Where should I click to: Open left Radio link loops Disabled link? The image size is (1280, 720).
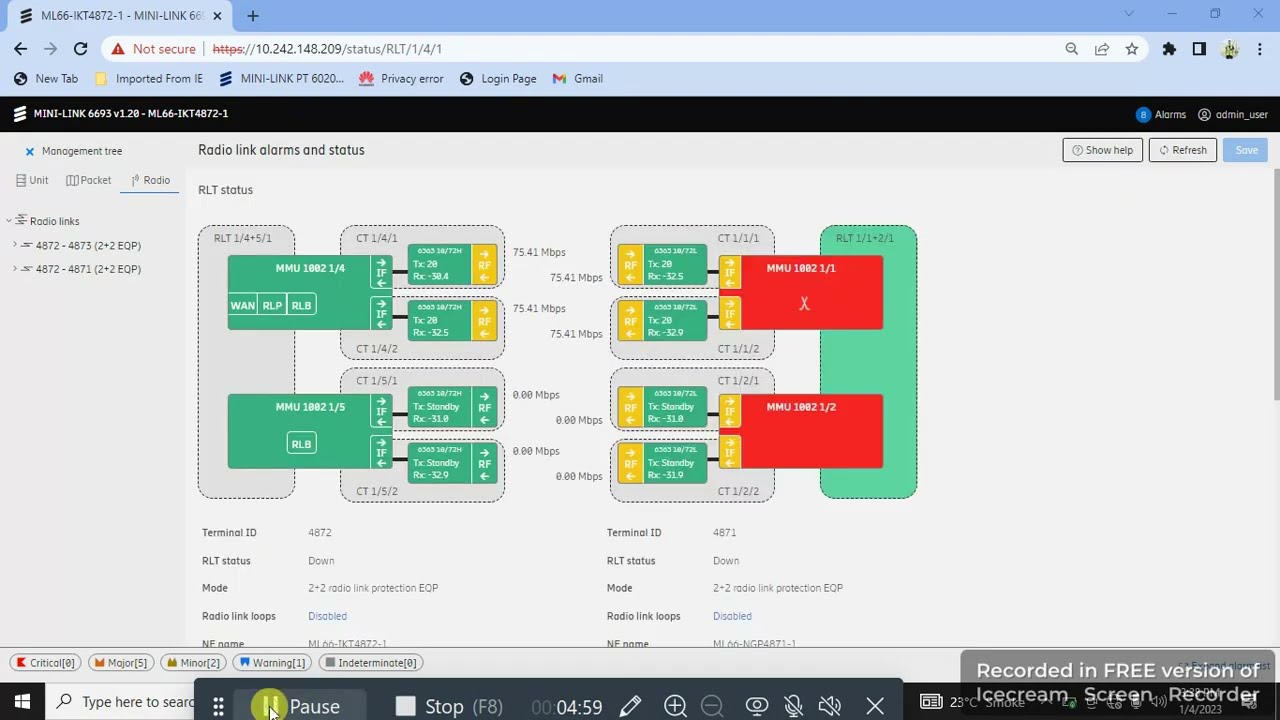[x=327, y=616]
